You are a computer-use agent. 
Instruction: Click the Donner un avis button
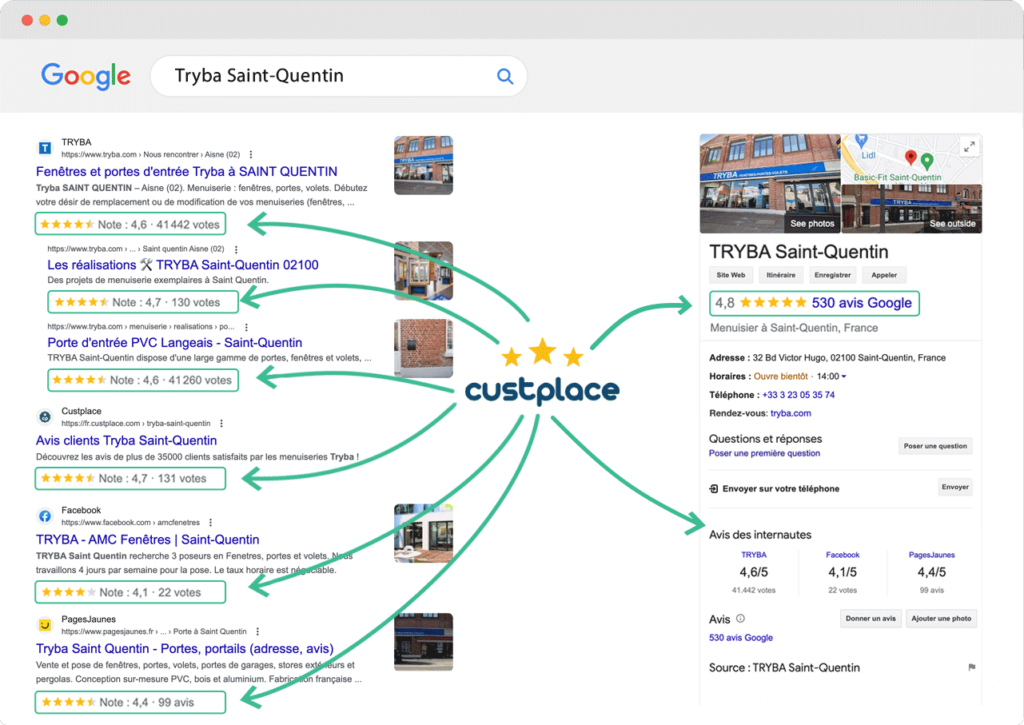(870, 618)
